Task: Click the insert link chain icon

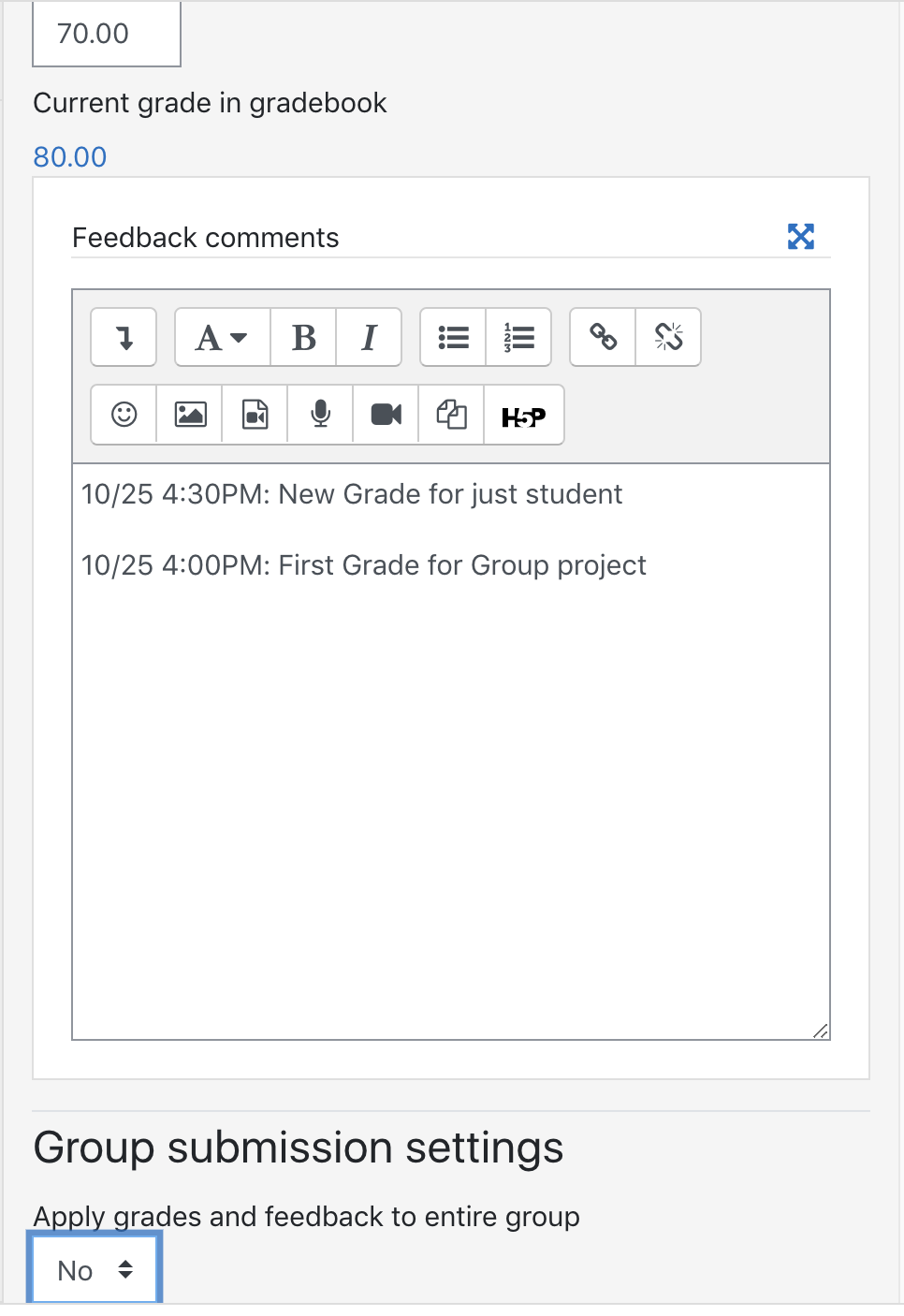Action: pos(603,337)
